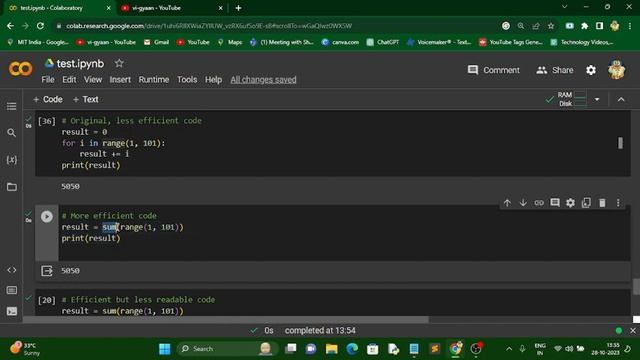Screen dimensions: 640x360
Task: Copy link to the selected cell
Action: (539, 203)
